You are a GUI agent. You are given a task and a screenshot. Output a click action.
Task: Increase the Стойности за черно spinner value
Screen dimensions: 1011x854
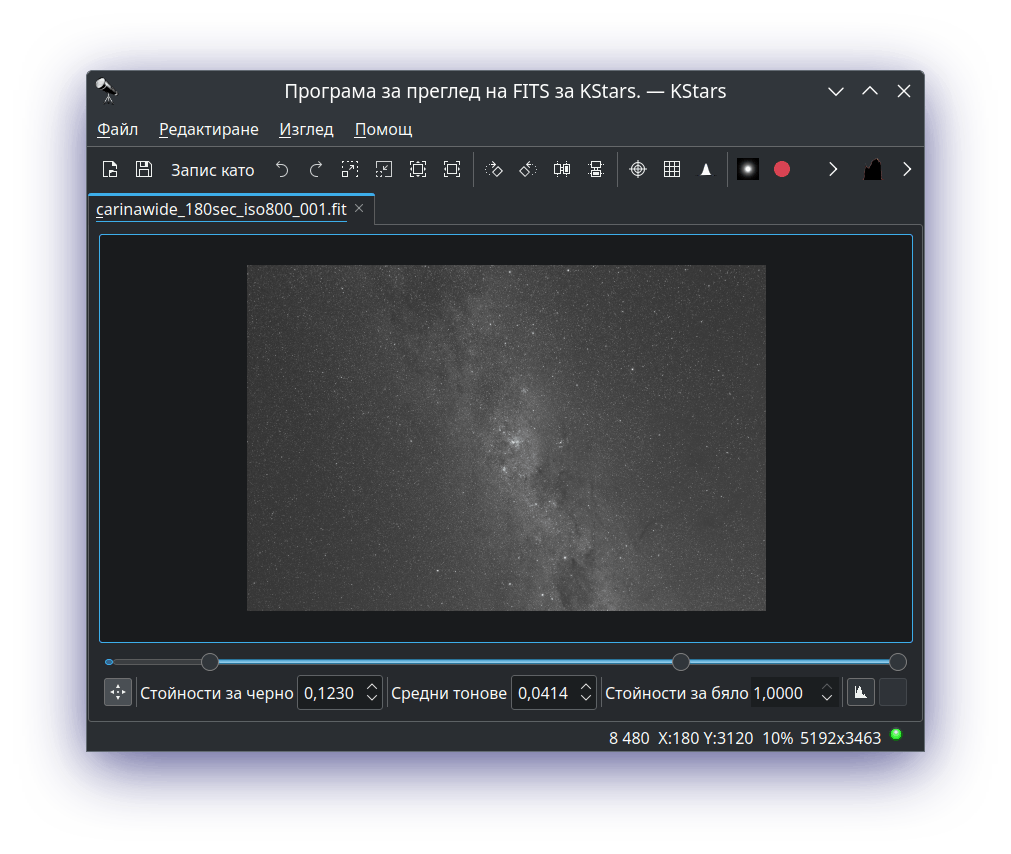pos(372,687)
